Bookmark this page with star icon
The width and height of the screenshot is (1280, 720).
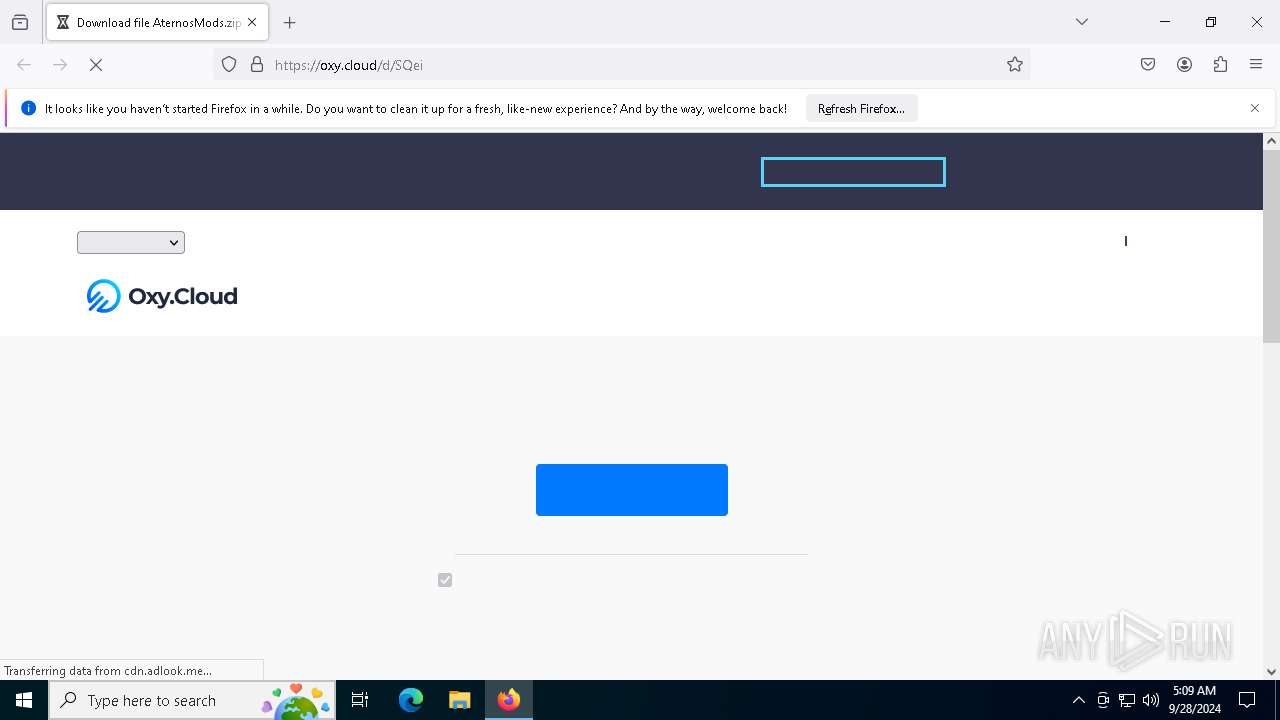coord(1015,65)
